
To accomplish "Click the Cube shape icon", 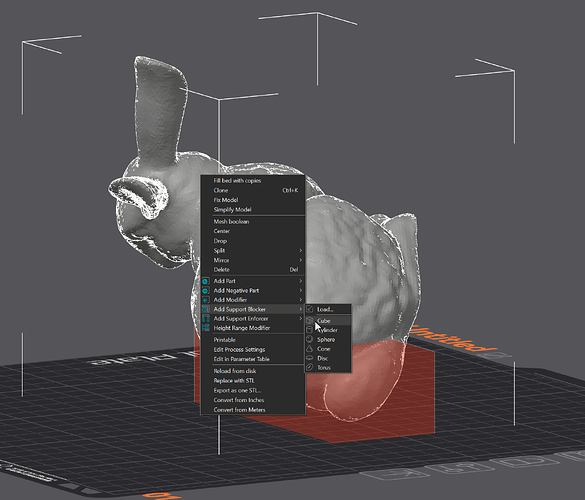I will [310, 321].
